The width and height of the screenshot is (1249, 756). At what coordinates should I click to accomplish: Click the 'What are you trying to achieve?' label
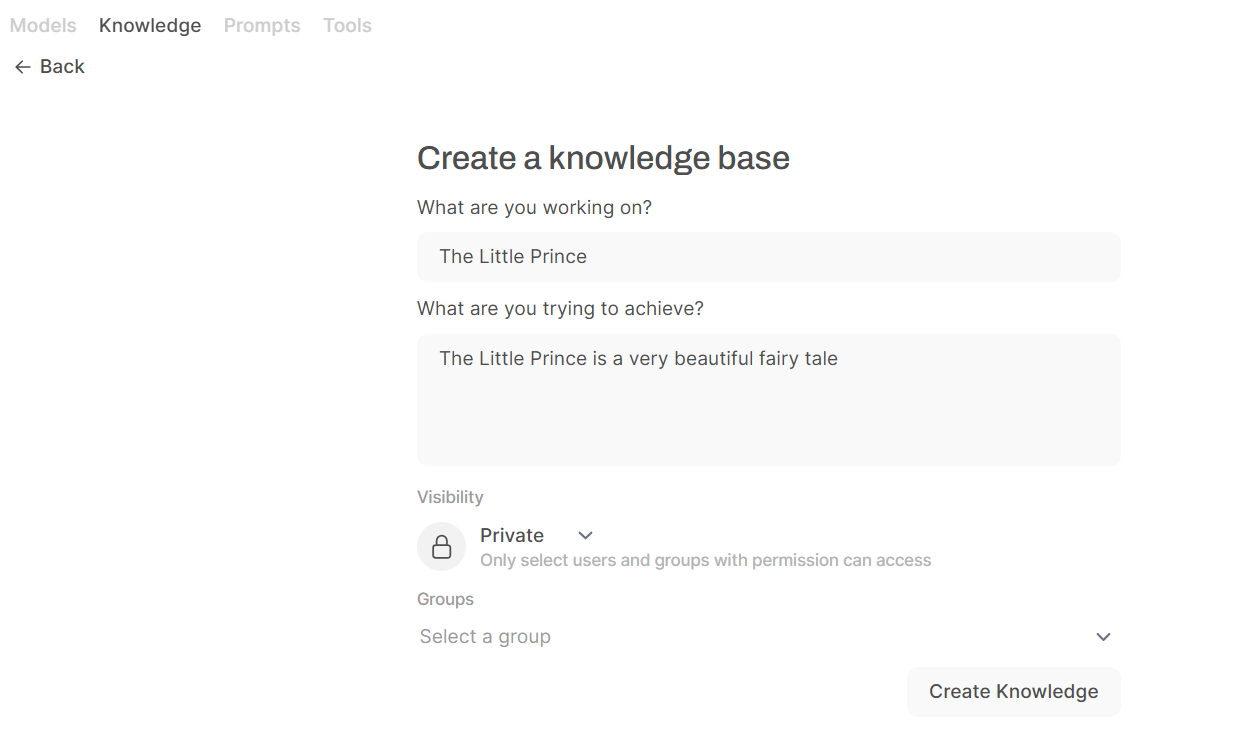(x=560, y=309)
